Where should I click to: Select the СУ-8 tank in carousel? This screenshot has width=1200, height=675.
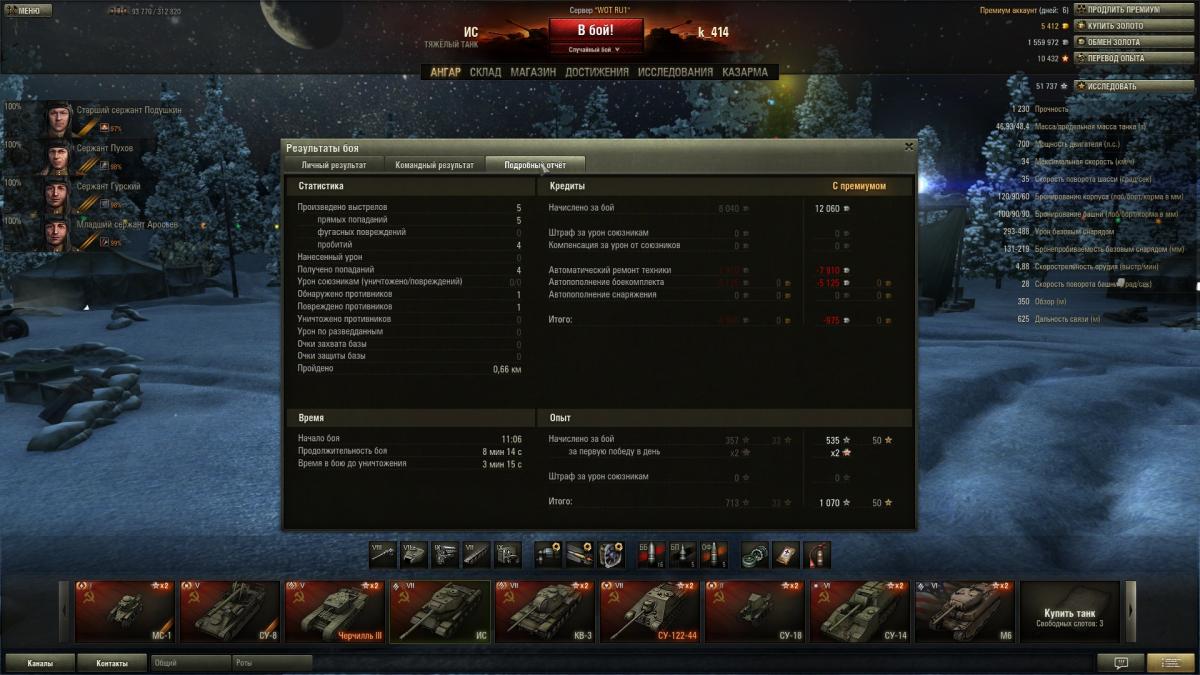(229, 612)
